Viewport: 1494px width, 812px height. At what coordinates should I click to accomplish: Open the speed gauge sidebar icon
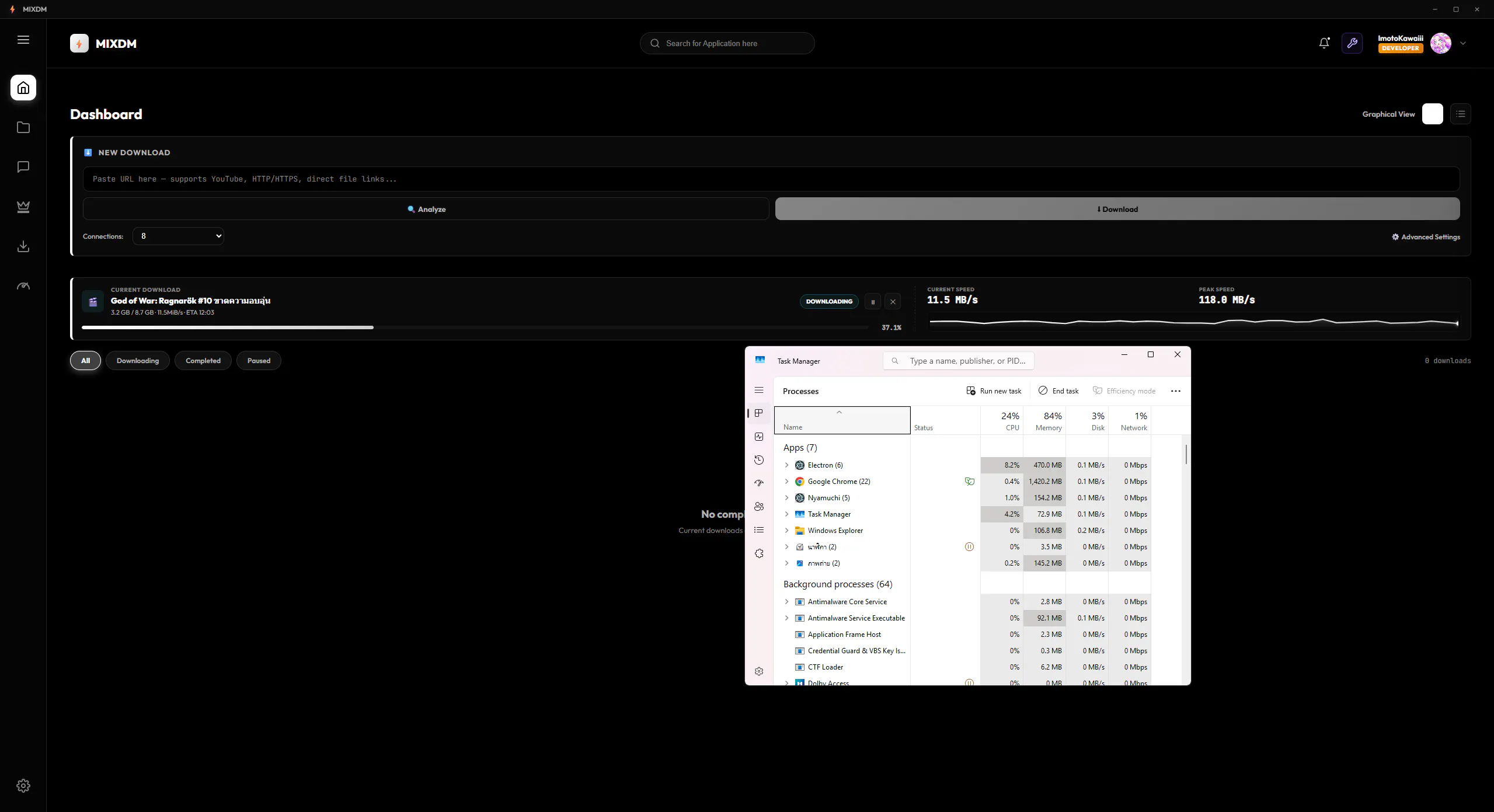[x=23, y=286]
